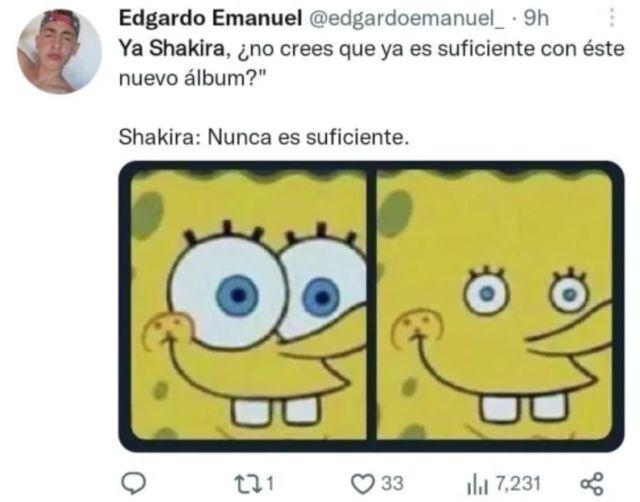Click the like count of 33

(393, 484)
